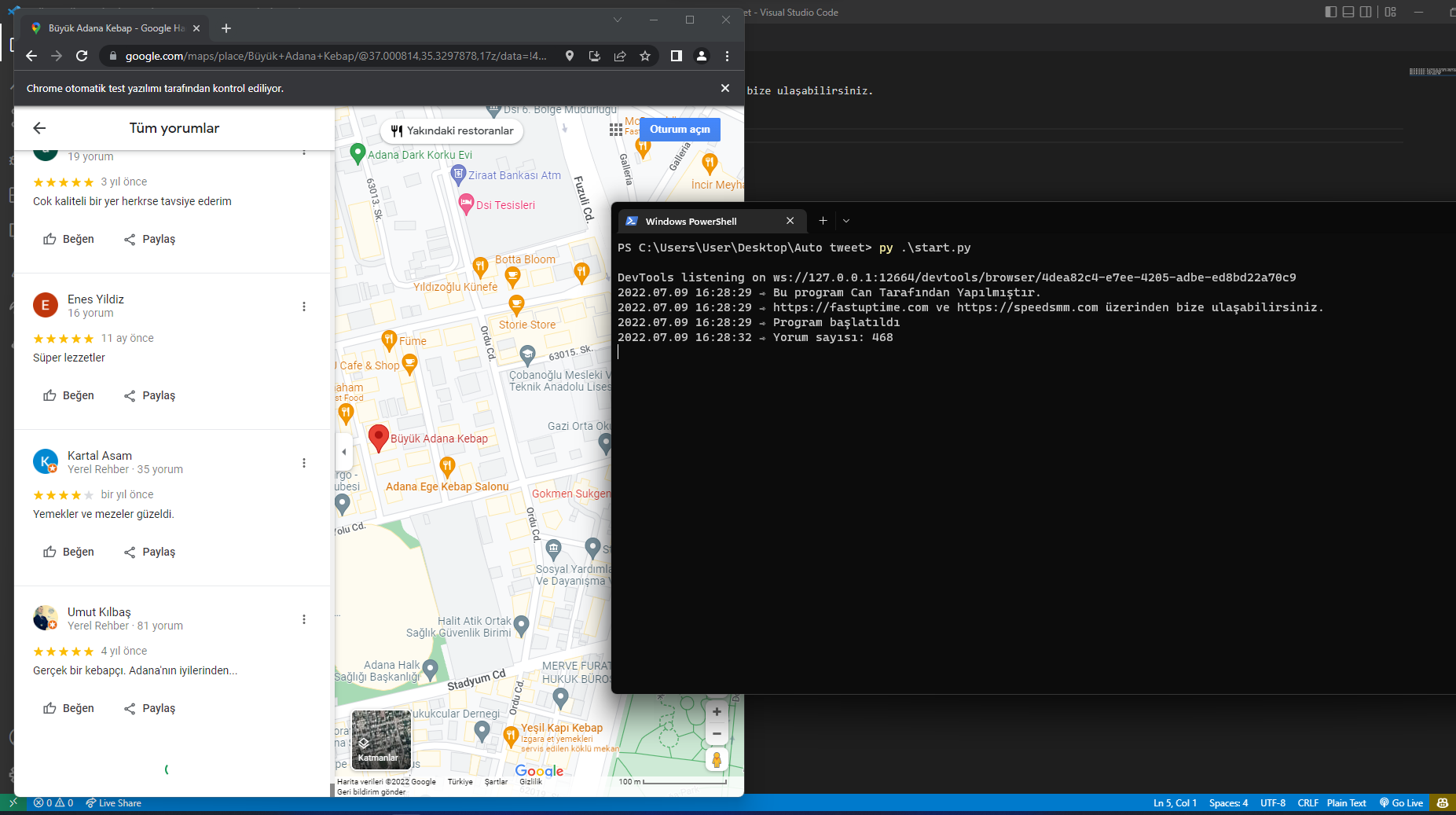Click Adana Ege Kebap Salonu map label
The image size is (1456, 815).
click(447, 486)
